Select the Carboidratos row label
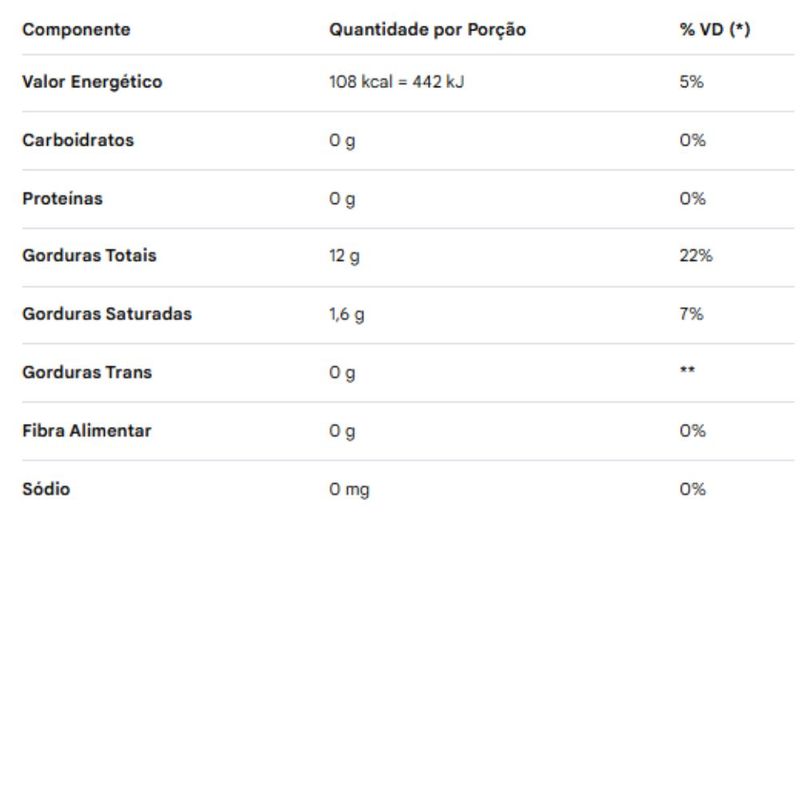This screenshot has height=800, width=800. (x=78, y=140)
